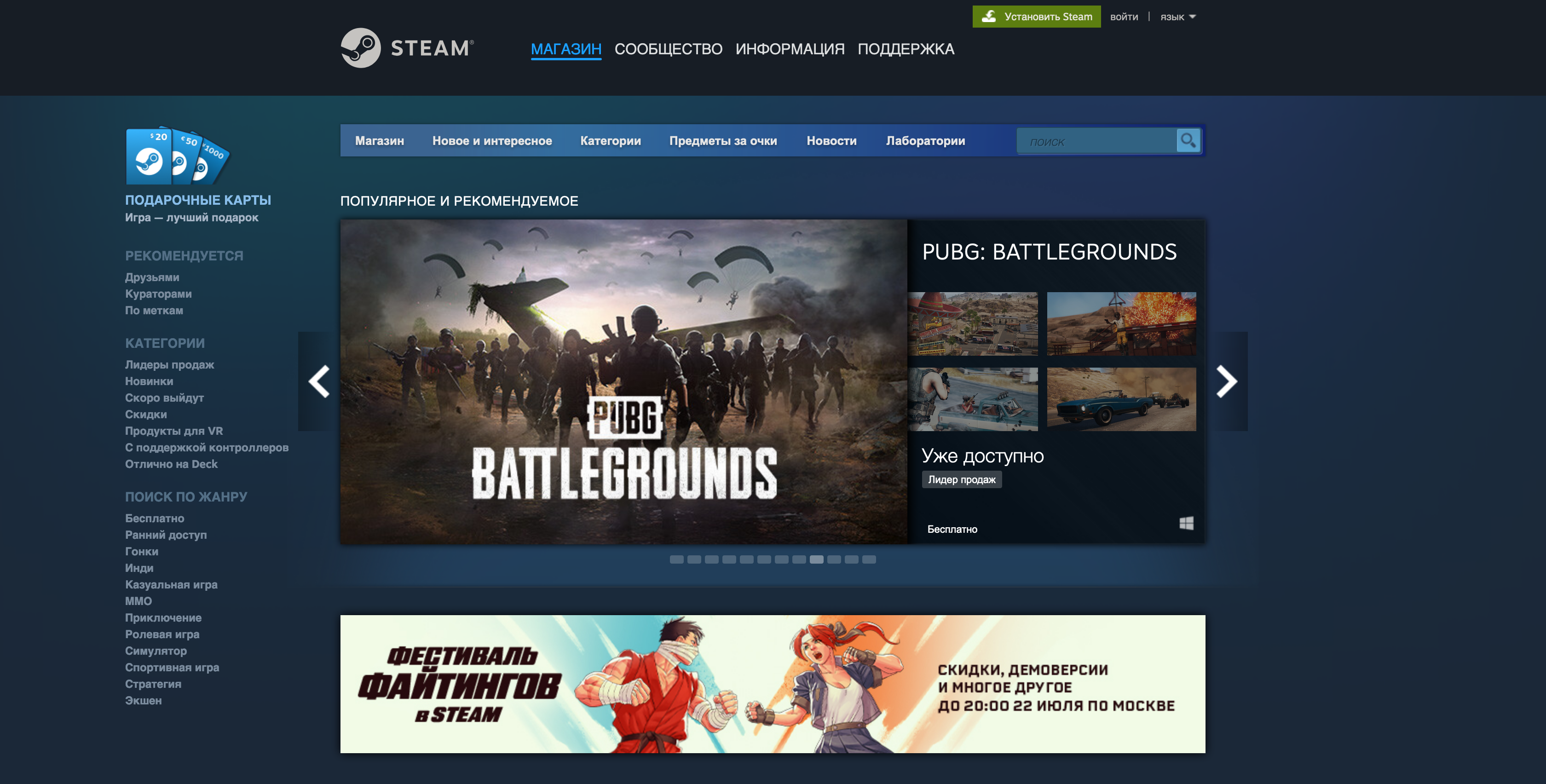Select the highlighted ninth carousel dot
The width and height of the screenshot is (1546, 784).
pyautogui.click(x=816, y=559)
